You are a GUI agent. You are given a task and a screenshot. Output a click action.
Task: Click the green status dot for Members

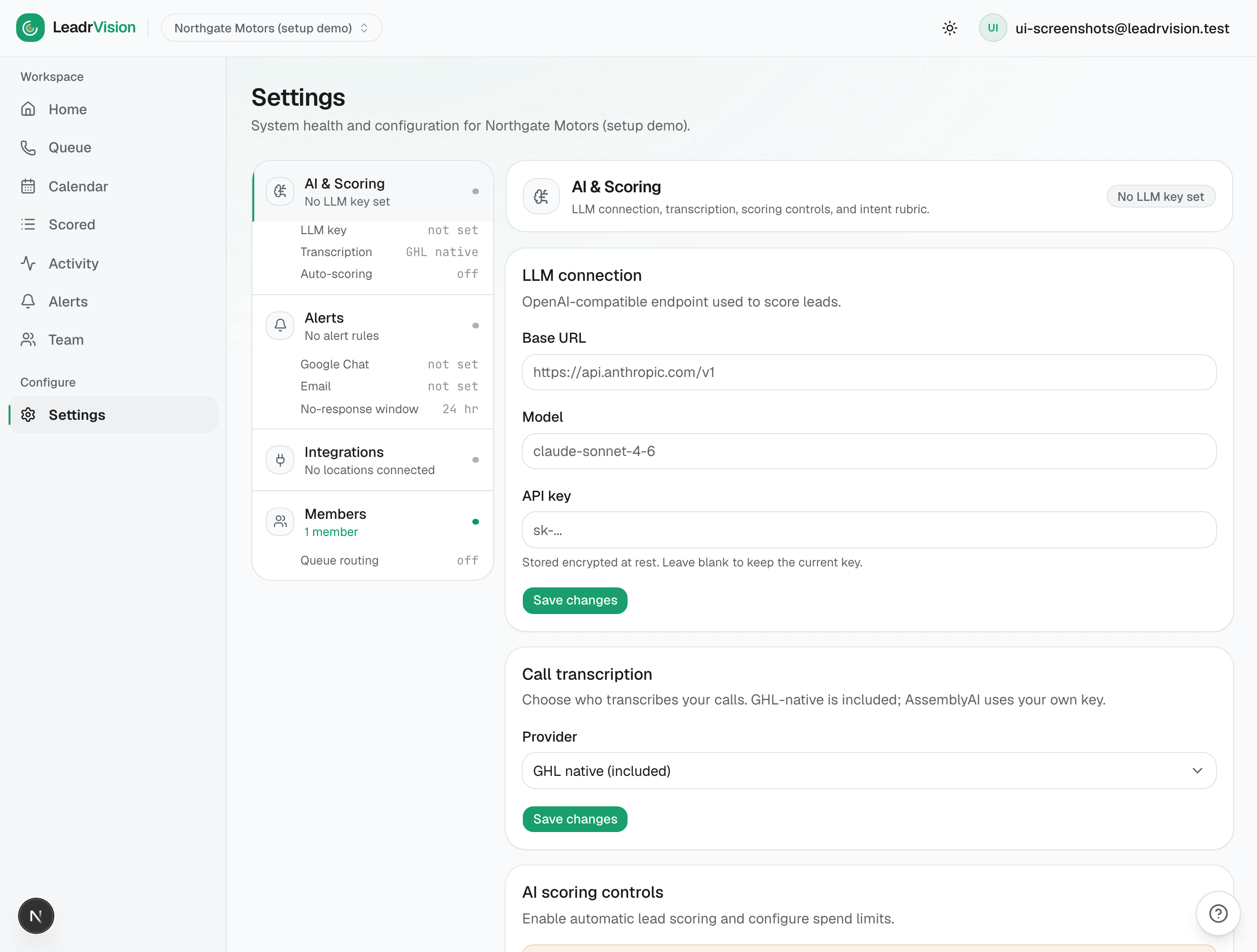476,521
